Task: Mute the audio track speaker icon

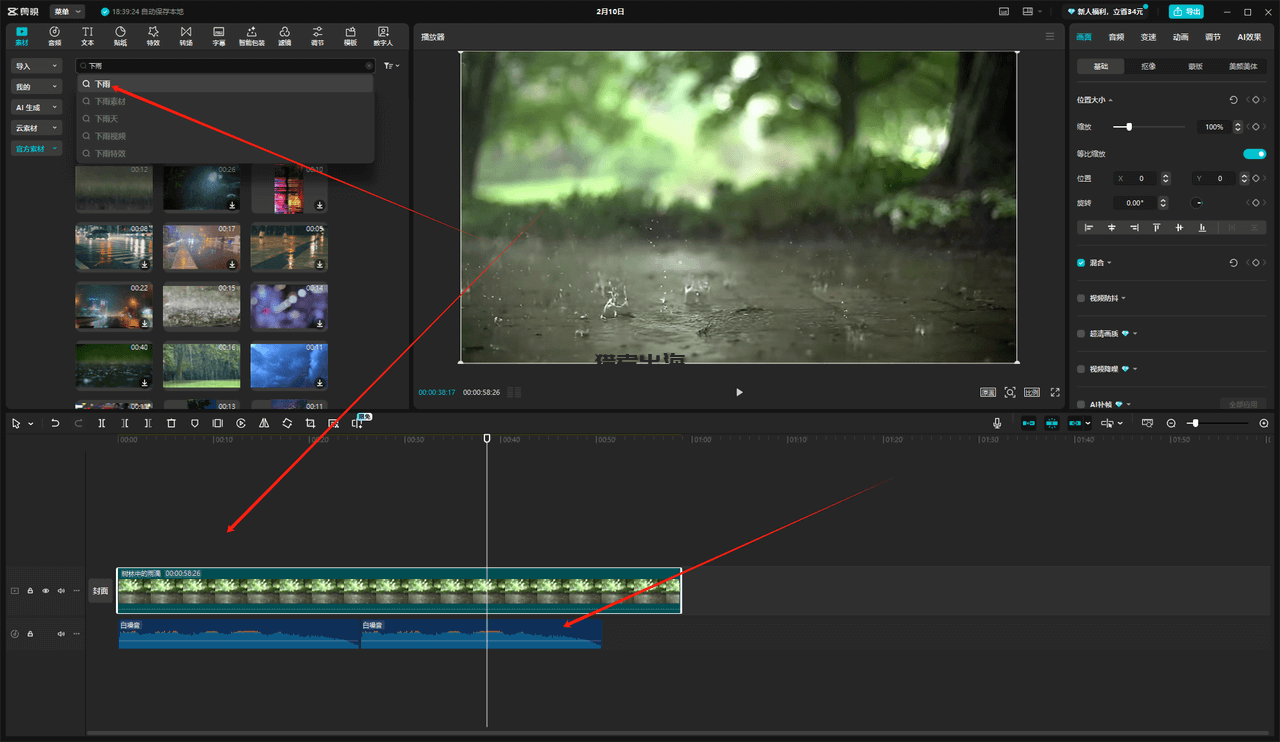Action: pos(60,634)
